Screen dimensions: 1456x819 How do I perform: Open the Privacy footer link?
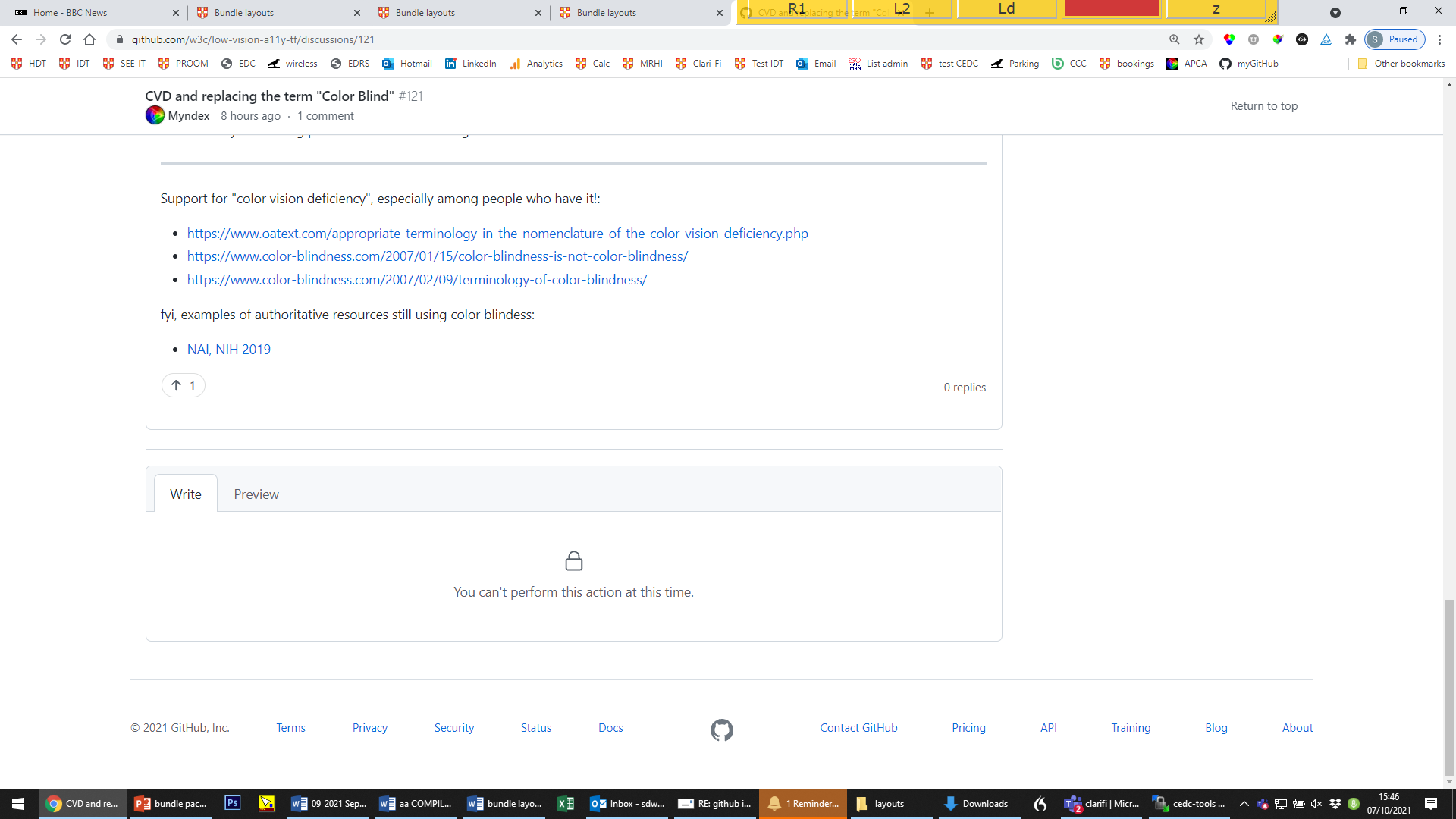[x=370, y=728]
